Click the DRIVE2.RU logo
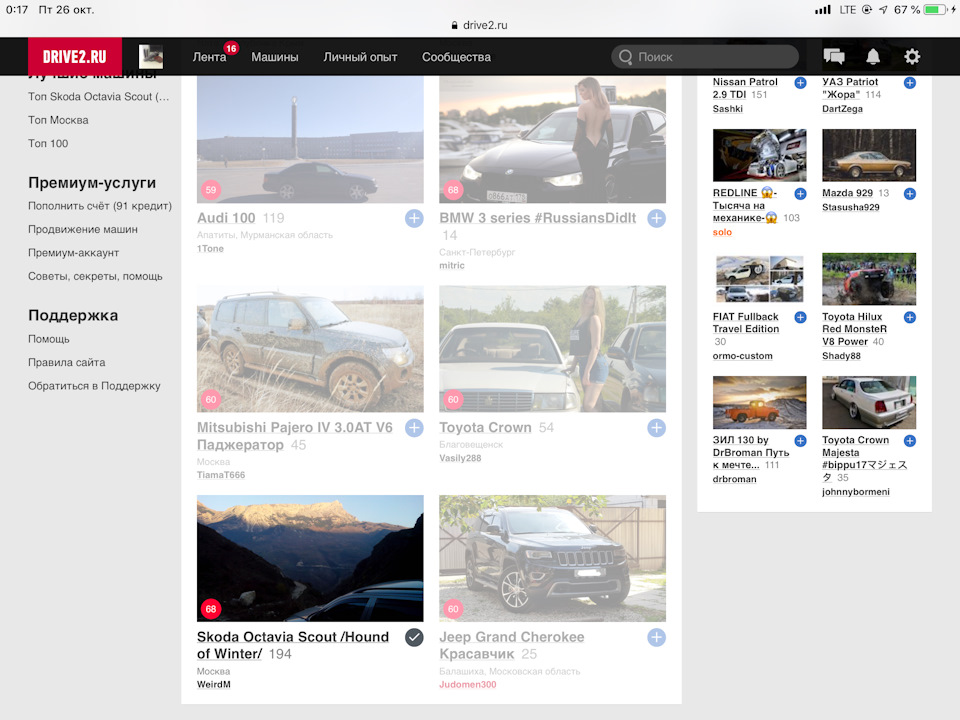The height and width of the screenshot is (720, 960). coord(75,57)
